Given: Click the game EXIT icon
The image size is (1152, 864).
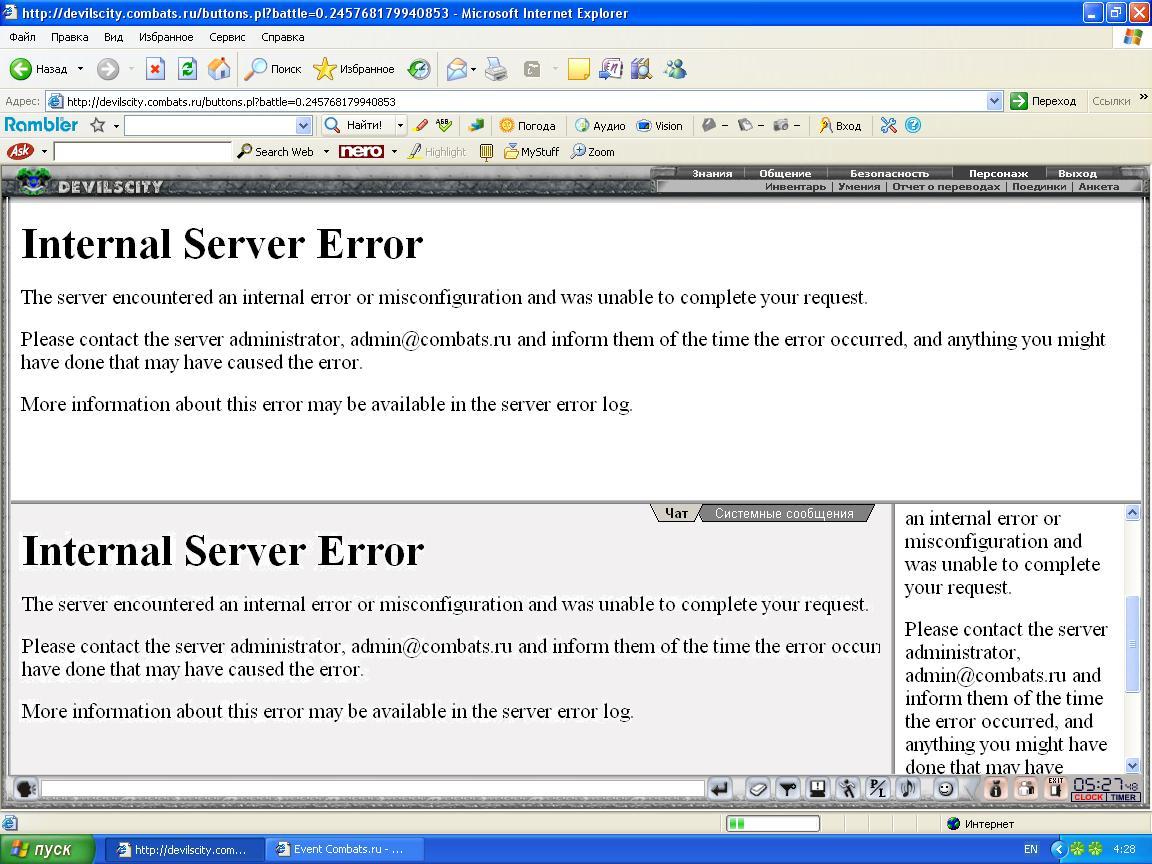Looking at the screenshot, I should (1056, 788).
